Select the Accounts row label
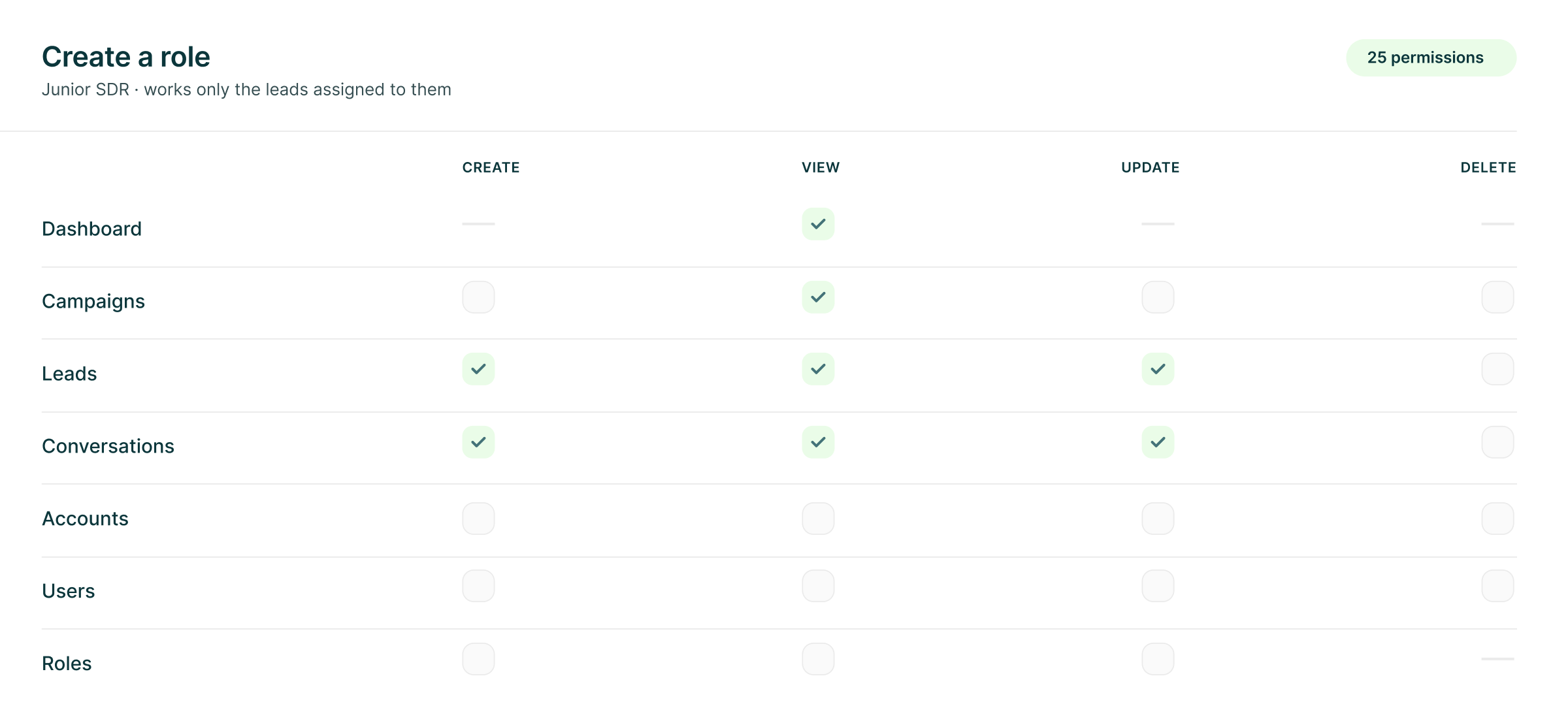The width and height of the screenshot is (1568, 725). coord(85,519)
